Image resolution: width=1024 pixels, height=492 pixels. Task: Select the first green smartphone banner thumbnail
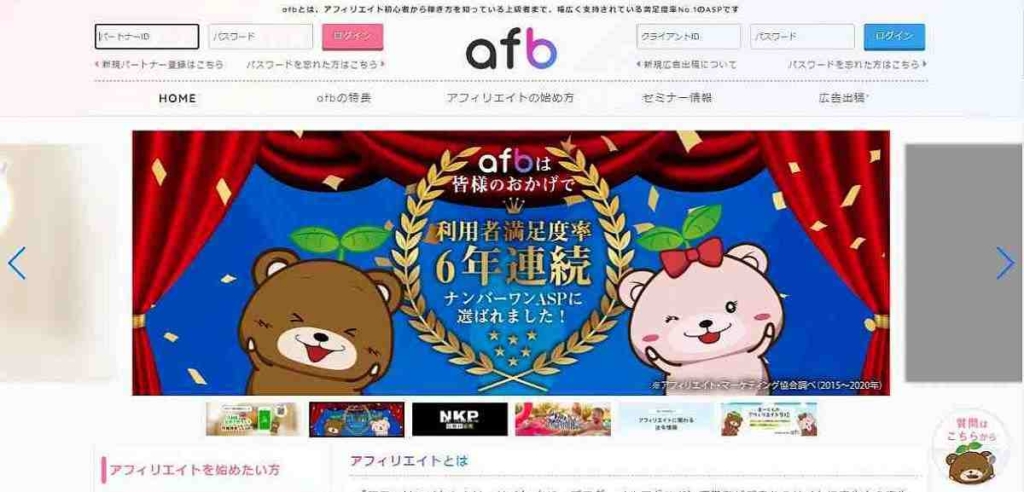coord(253,419)
